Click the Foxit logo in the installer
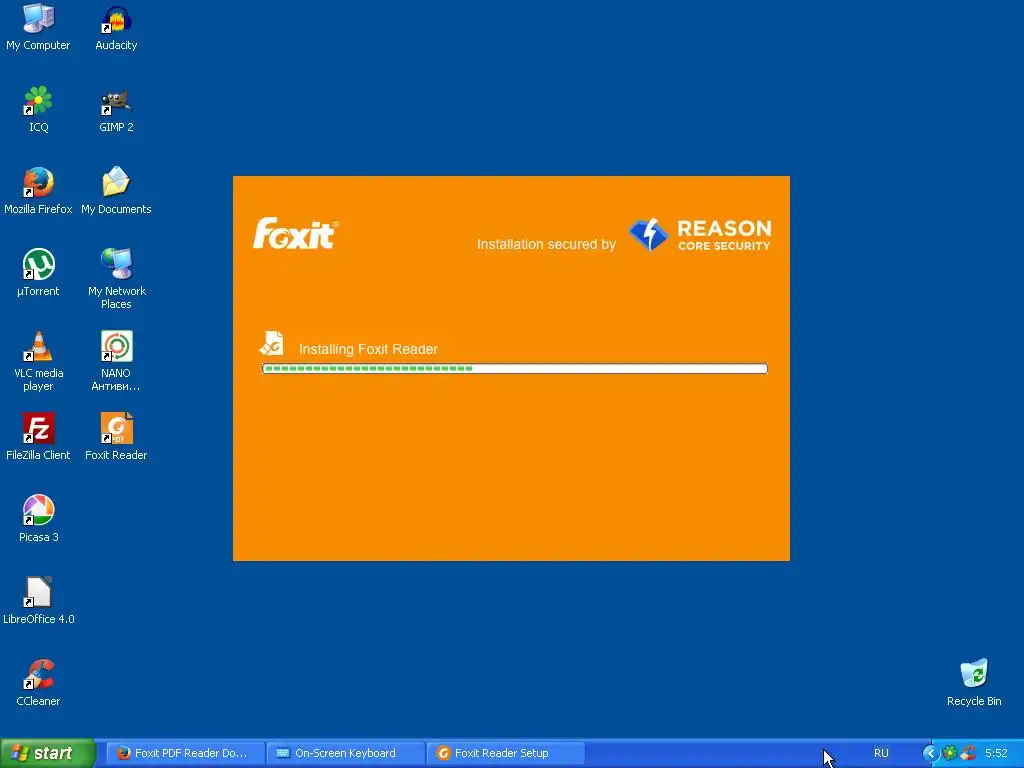Screen dimensions: 1024x768 coord(296,234)
